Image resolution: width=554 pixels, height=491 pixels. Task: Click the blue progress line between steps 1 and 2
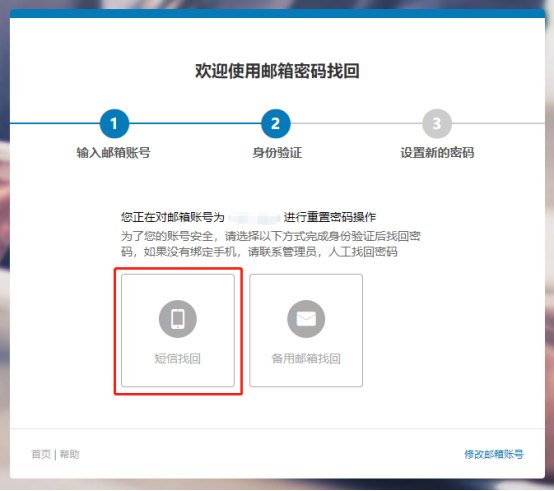point(195,124)
